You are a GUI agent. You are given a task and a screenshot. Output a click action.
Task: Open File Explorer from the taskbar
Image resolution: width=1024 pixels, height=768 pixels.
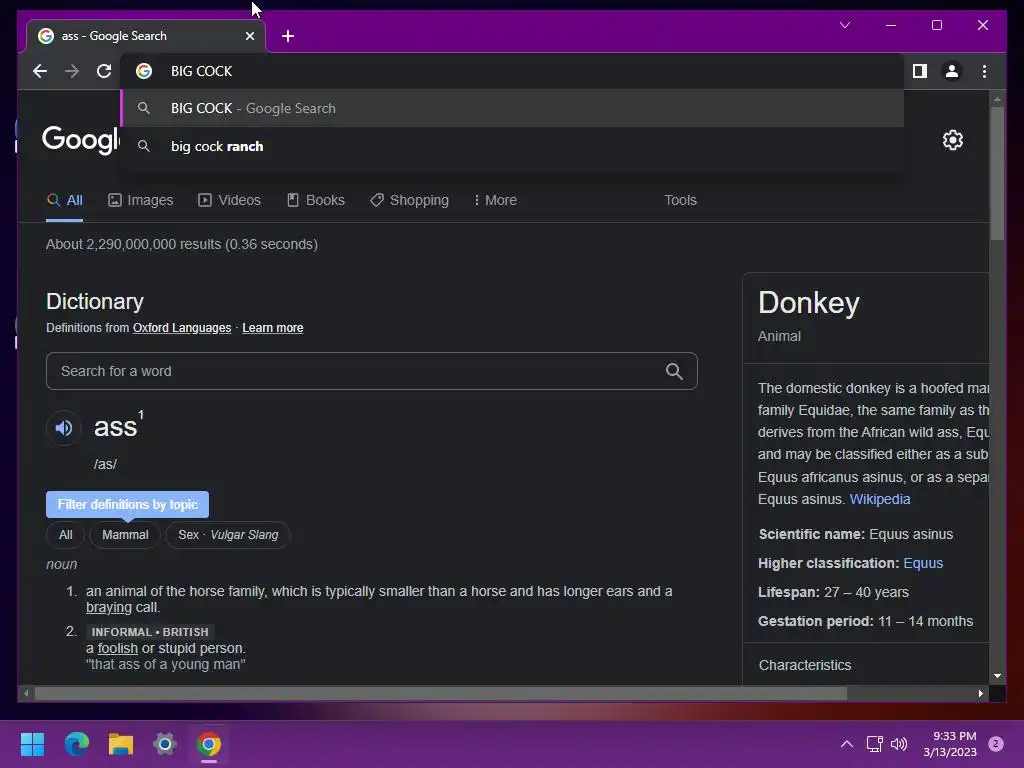click(x=121, y=744)
